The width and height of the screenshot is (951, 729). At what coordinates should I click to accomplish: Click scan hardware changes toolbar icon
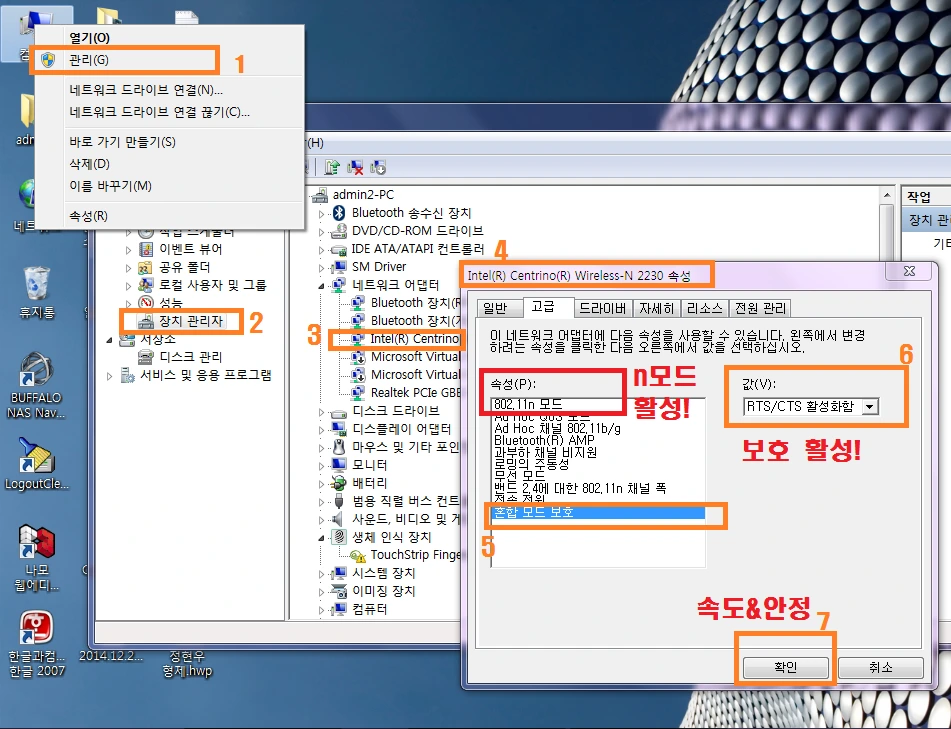pyautogui.click(x=378, y=167)
